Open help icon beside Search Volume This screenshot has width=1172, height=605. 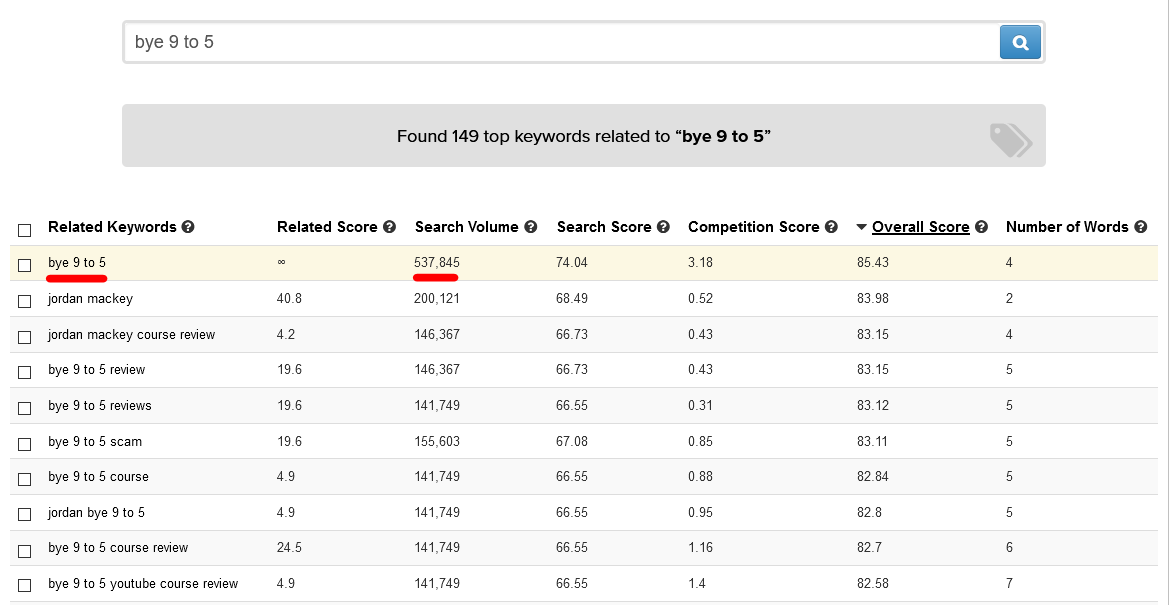point(531,227)
